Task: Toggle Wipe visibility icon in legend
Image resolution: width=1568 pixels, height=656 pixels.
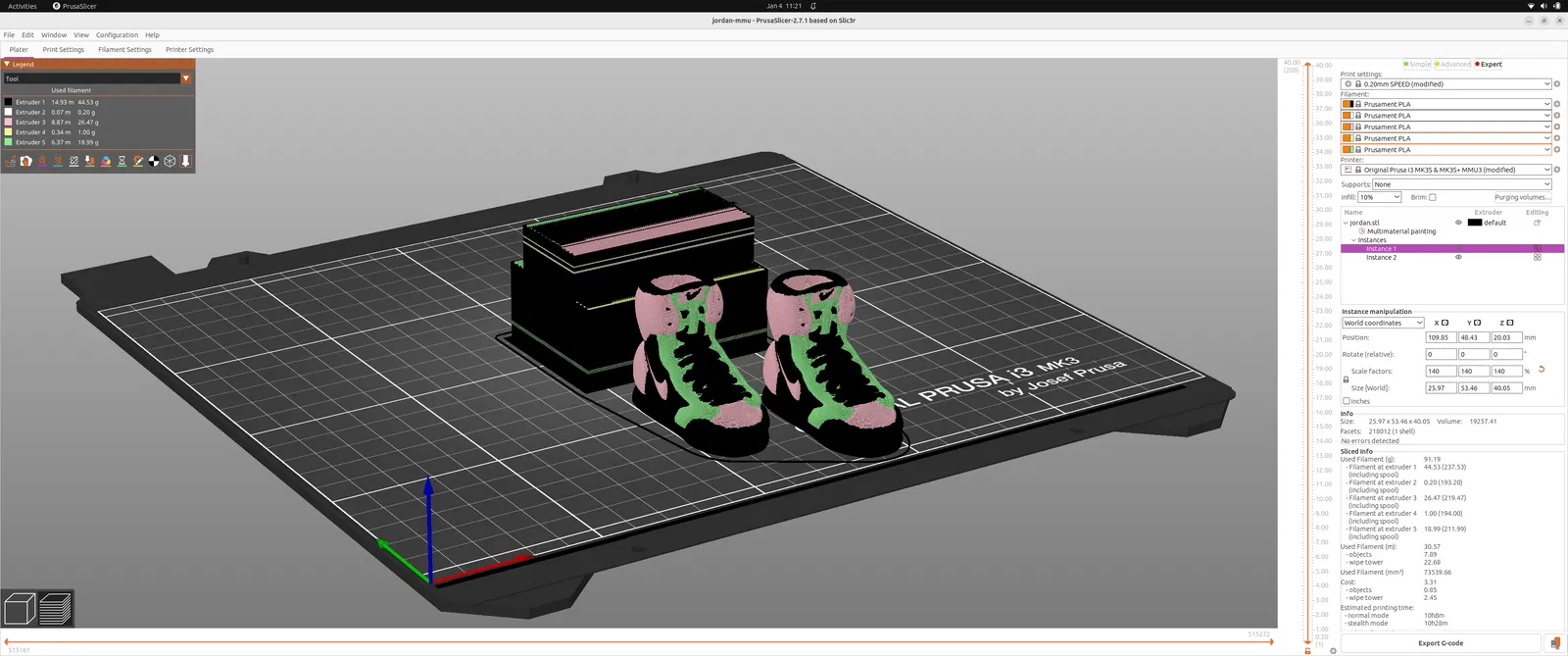Action: pyautogui.click(x=26, y=161)
